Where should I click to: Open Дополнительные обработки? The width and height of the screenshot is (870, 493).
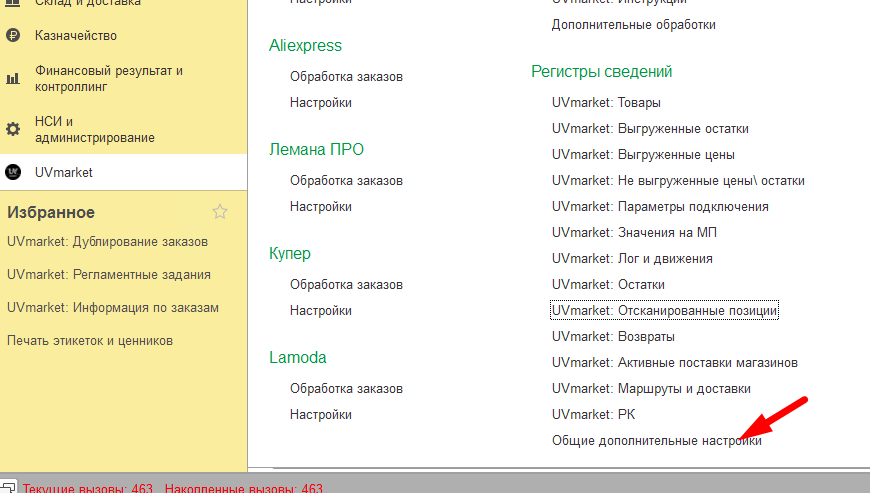point(634,25)
